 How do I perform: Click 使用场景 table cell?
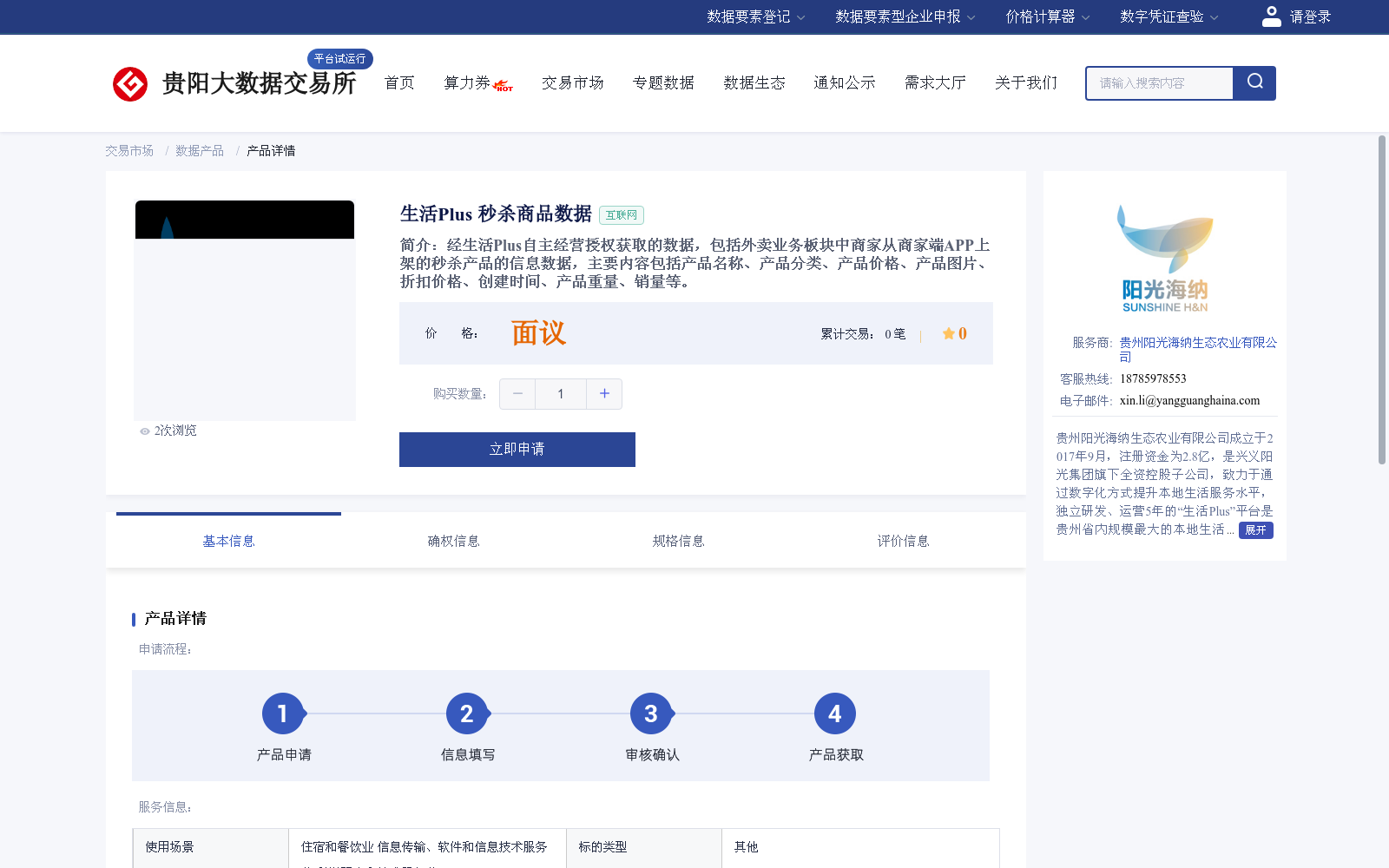point(211,848)
